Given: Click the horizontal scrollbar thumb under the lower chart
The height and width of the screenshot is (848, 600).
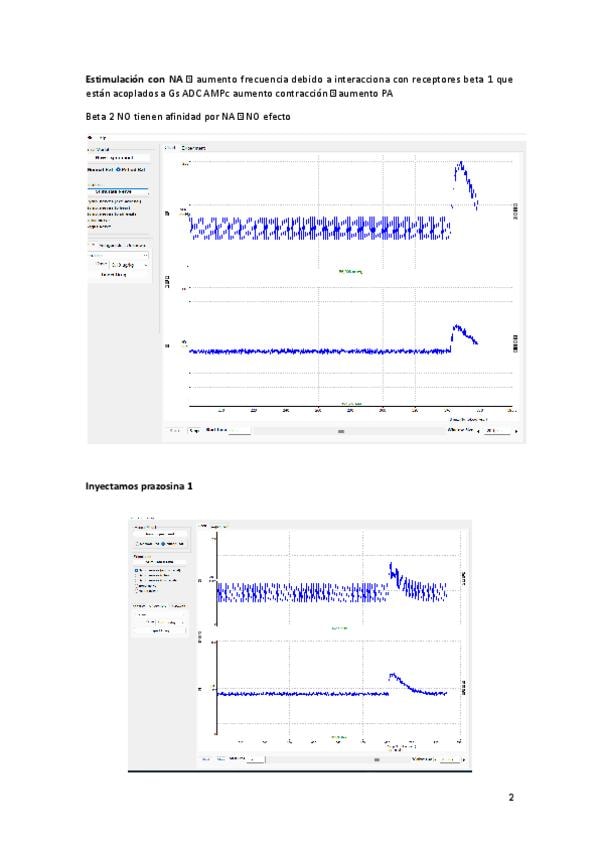Looking at the screenshot, I should [377, 759].
